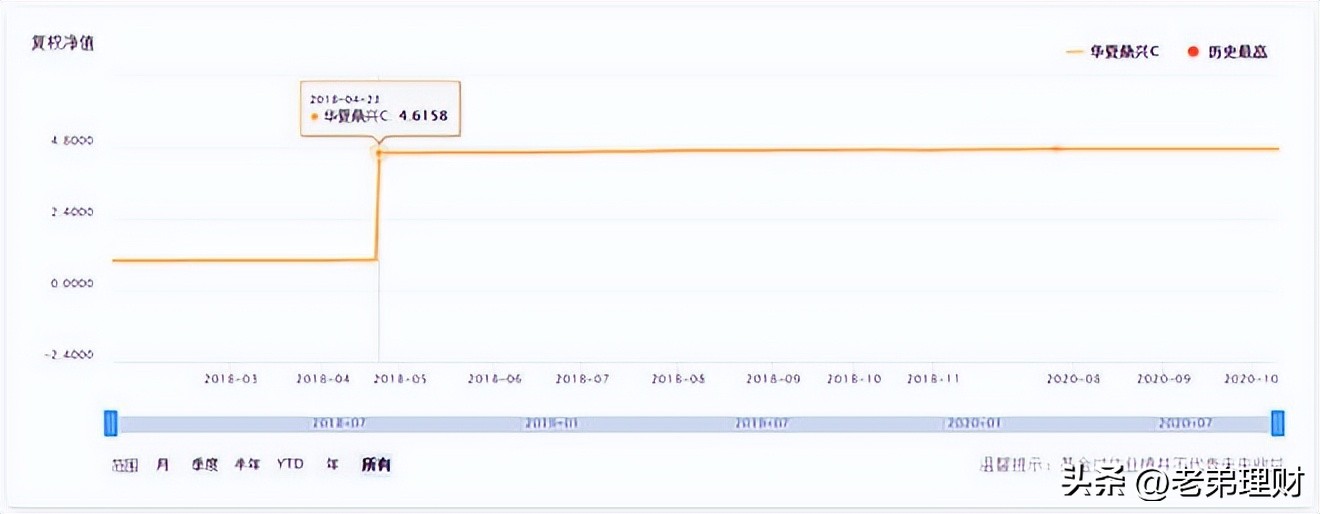
Task: Click the orange line icon in legend
Action: (1076, 51)
